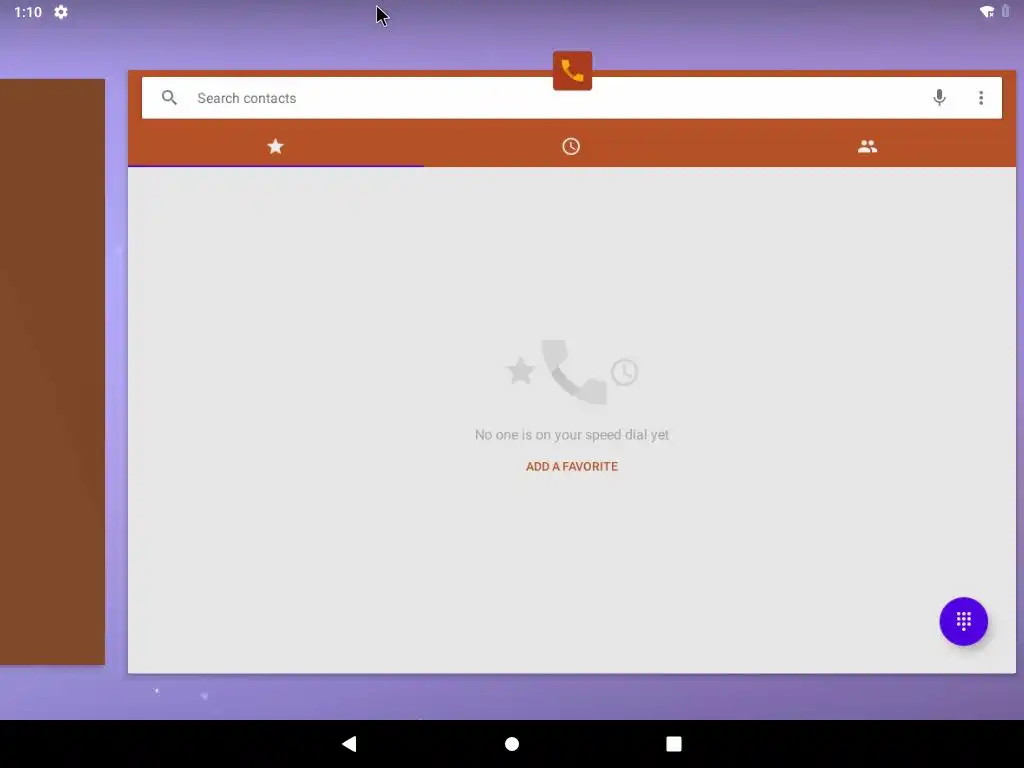
Task: Activate voice search microphone icon
Action: click(x=939, y=97)
